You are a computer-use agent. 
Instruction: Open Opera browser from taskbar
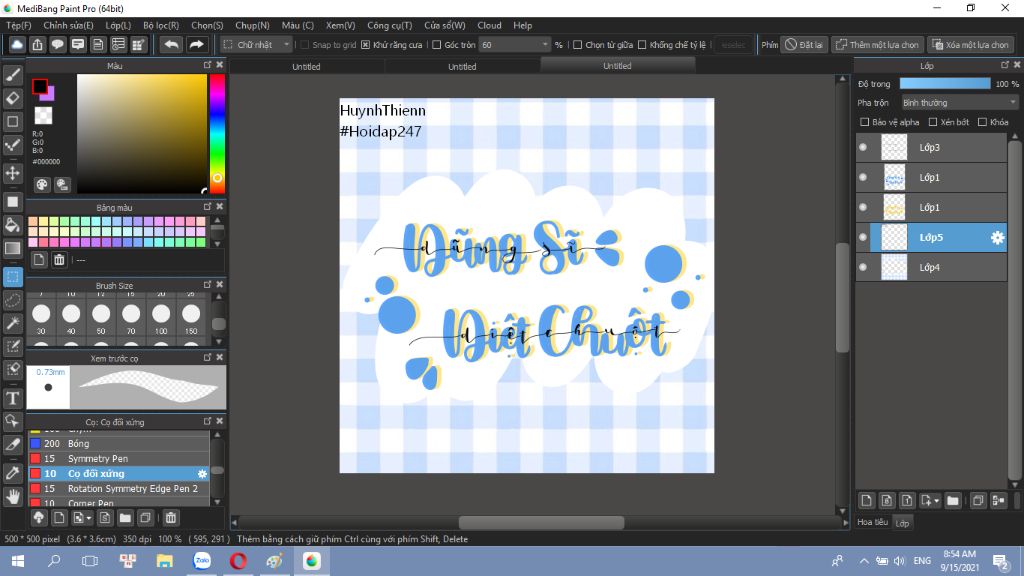click(x=238, y=561)
